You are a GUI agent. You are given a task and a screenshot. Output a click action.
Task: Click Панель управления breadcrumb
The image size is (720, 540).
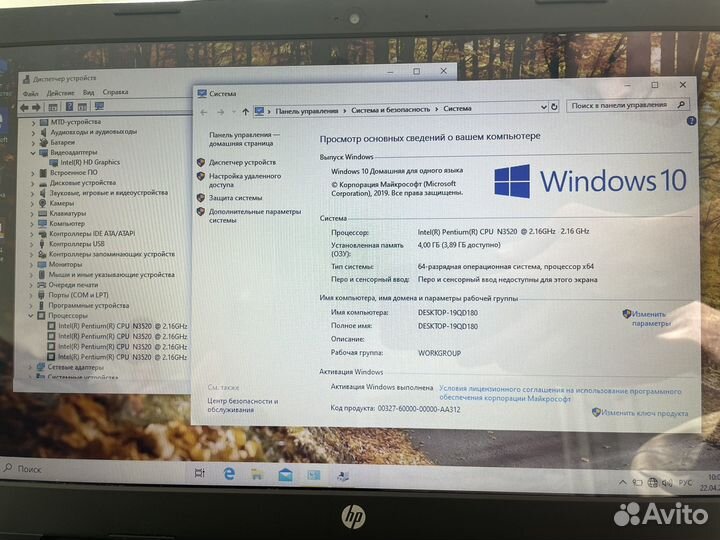pyautogui.click(x=306, y=111)
